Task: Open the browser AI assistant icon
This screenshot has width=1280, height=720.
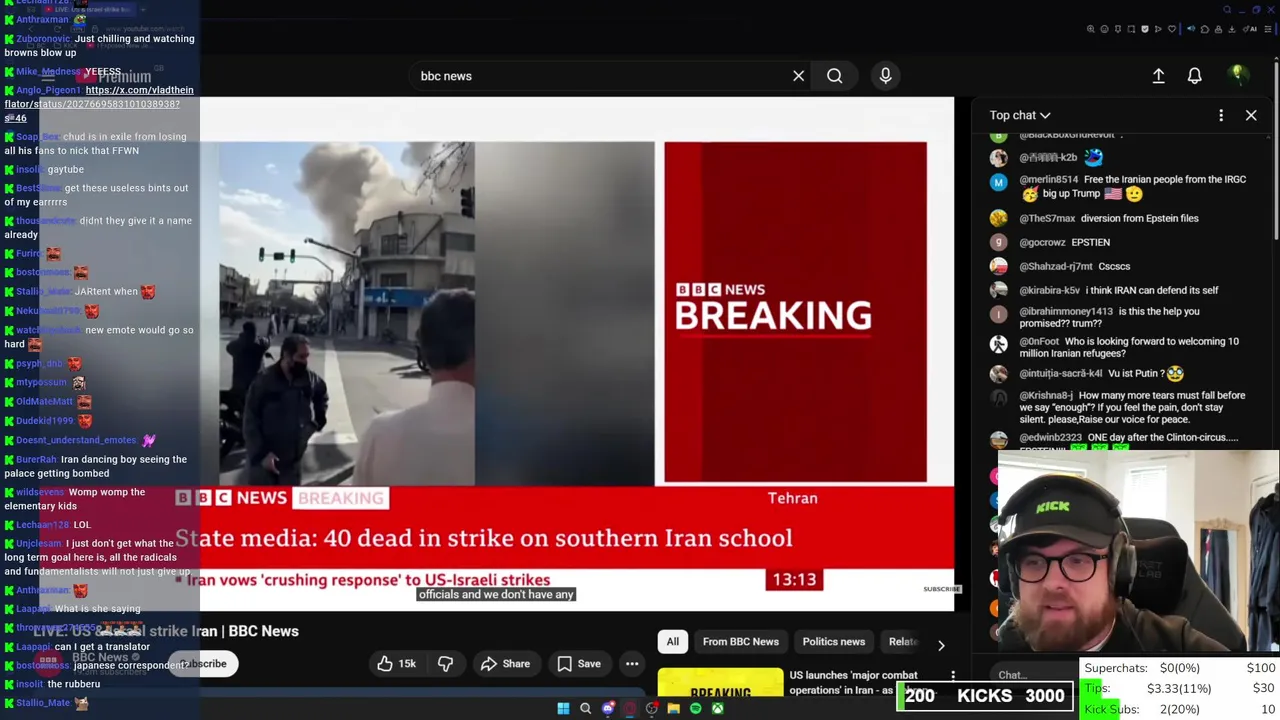Action: tap(1250, 29)
